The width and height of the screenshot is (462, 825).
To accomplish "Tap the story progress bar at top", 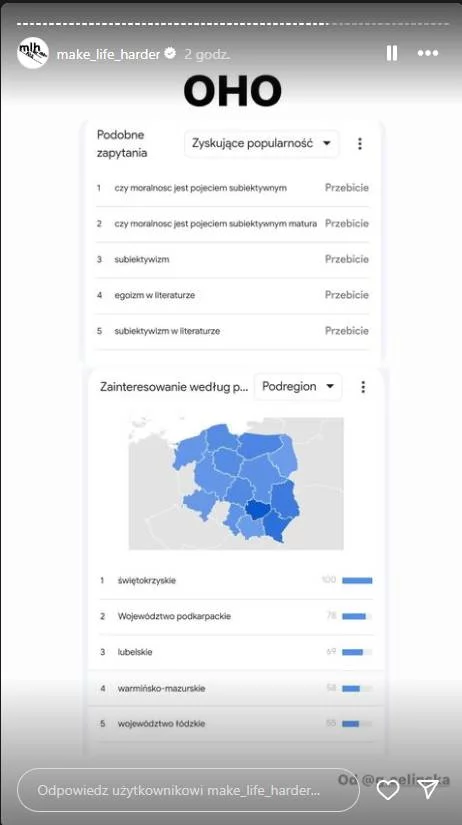I will [x=233, y=24].
